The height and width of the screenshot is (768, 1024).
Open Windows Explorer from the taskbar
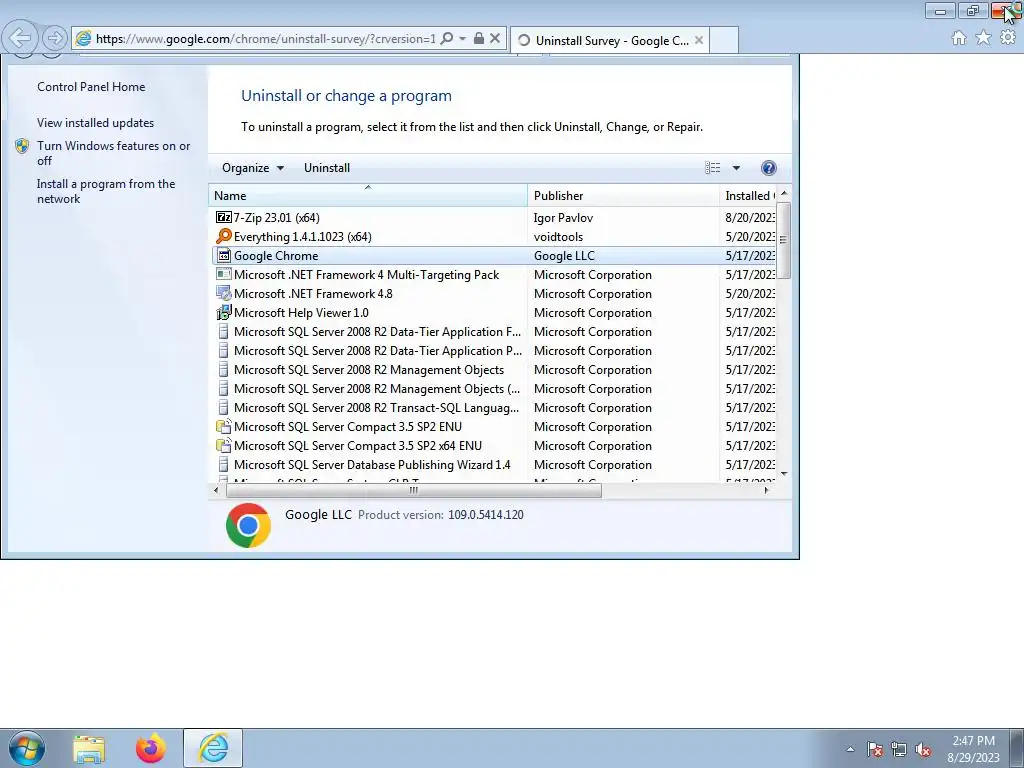point(89,748)
